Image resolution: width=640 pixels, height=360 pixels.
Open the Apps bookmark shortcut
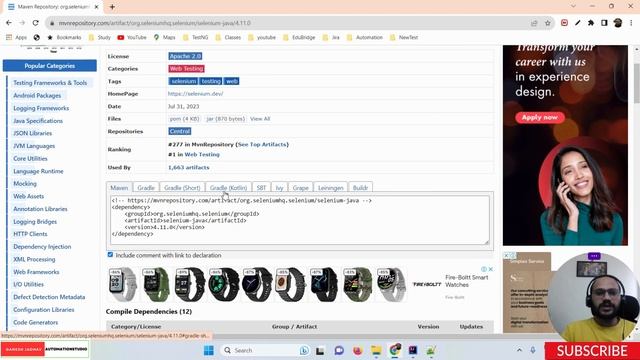click(x=17, y=37)
